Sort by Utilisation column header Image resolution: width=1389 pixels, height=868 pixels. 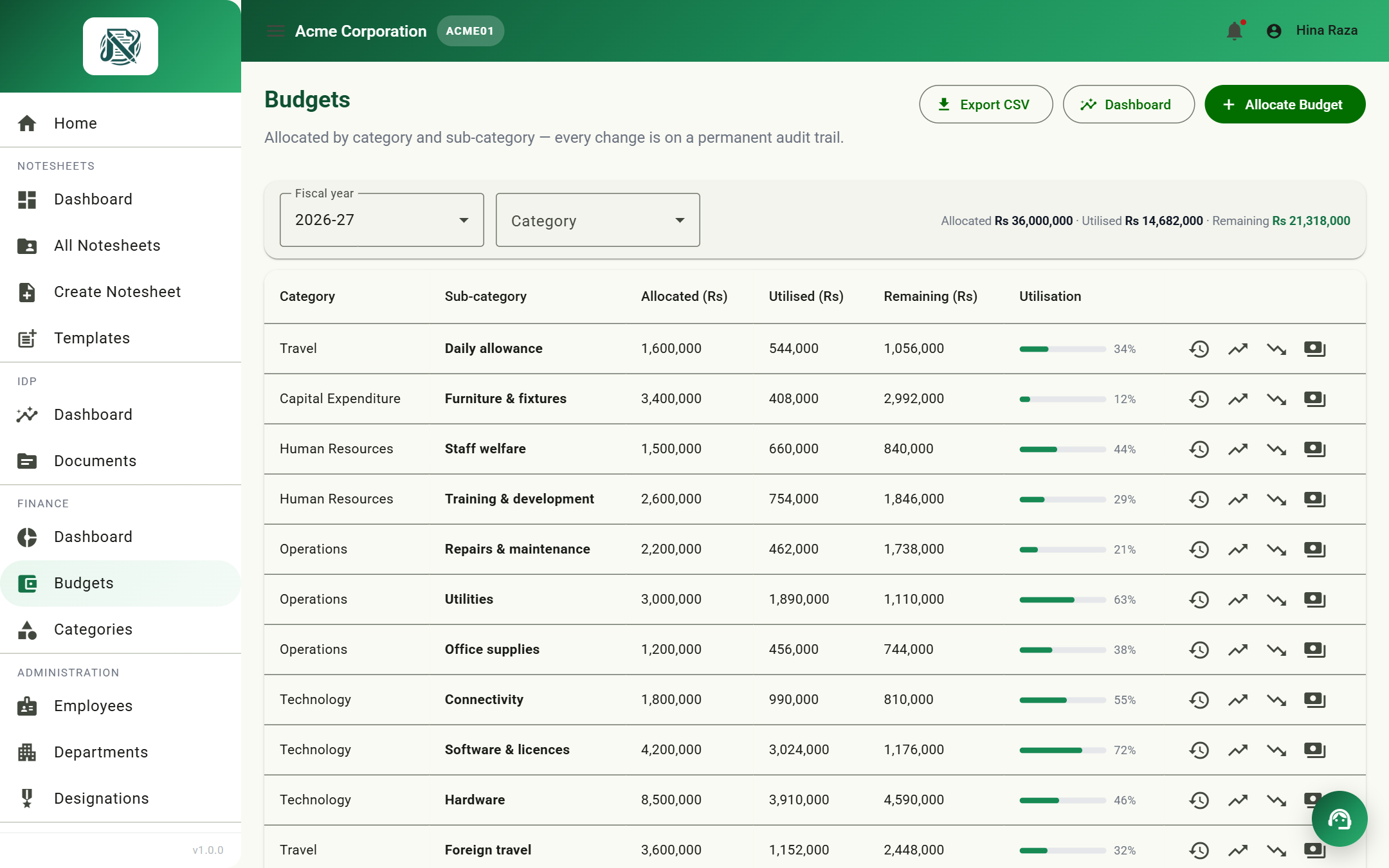pos(1050,296)
